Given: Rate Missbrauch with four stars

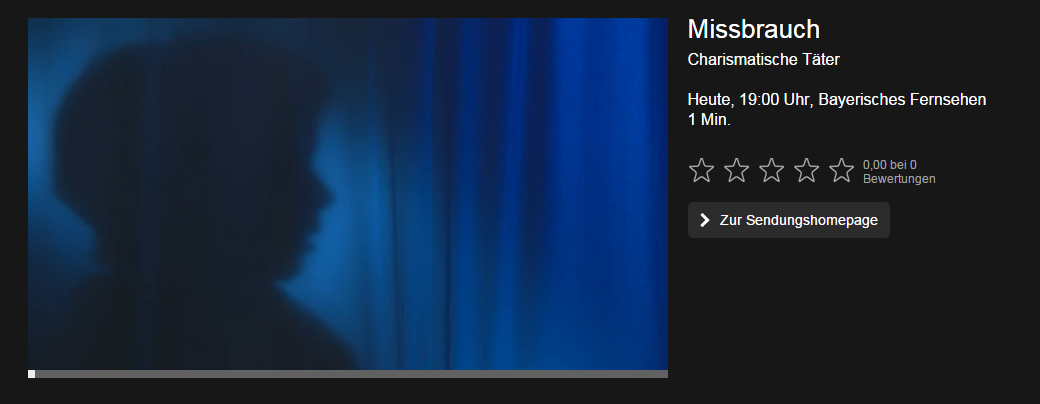Looking at the screenshot, I should (x=807, y=170).
